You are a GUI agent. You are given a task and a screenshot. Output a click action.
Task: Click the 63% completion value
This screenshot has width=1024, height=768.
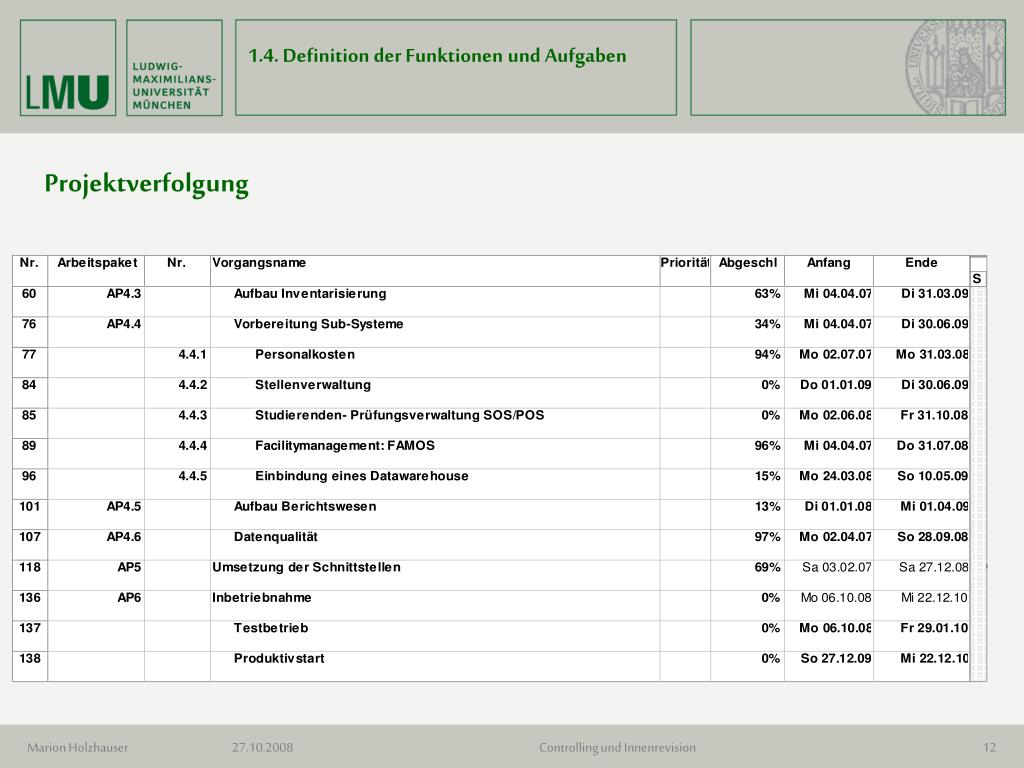(767, 294)
